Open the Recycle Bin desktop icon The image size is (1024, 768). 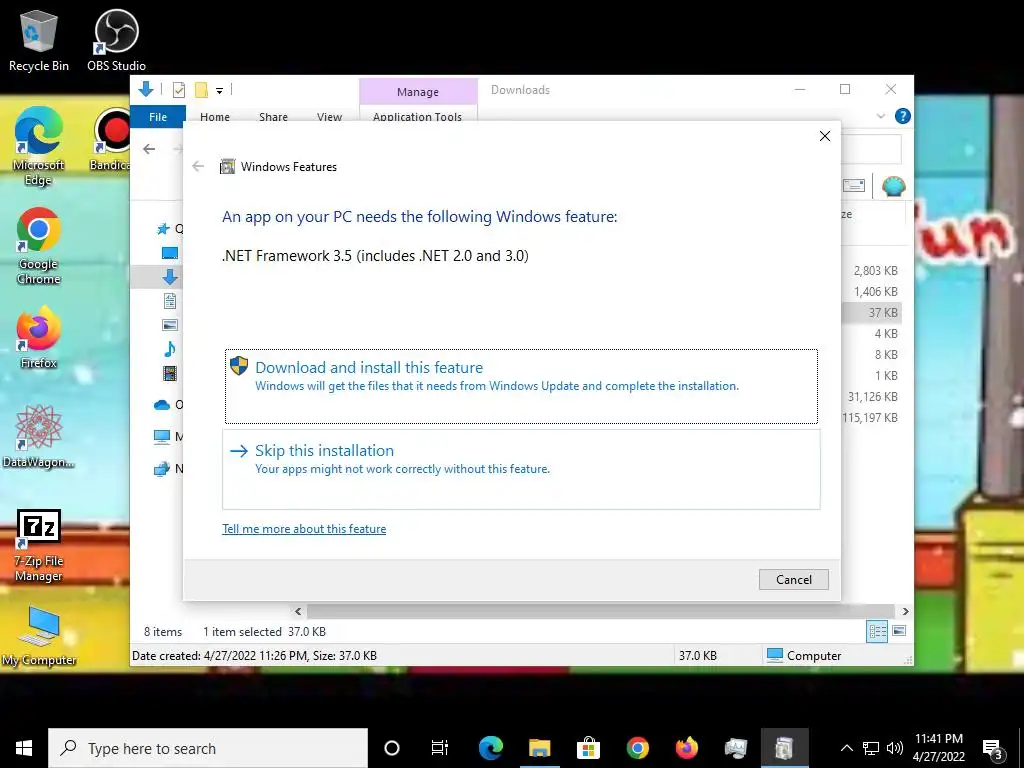click(x=39, y=40)
